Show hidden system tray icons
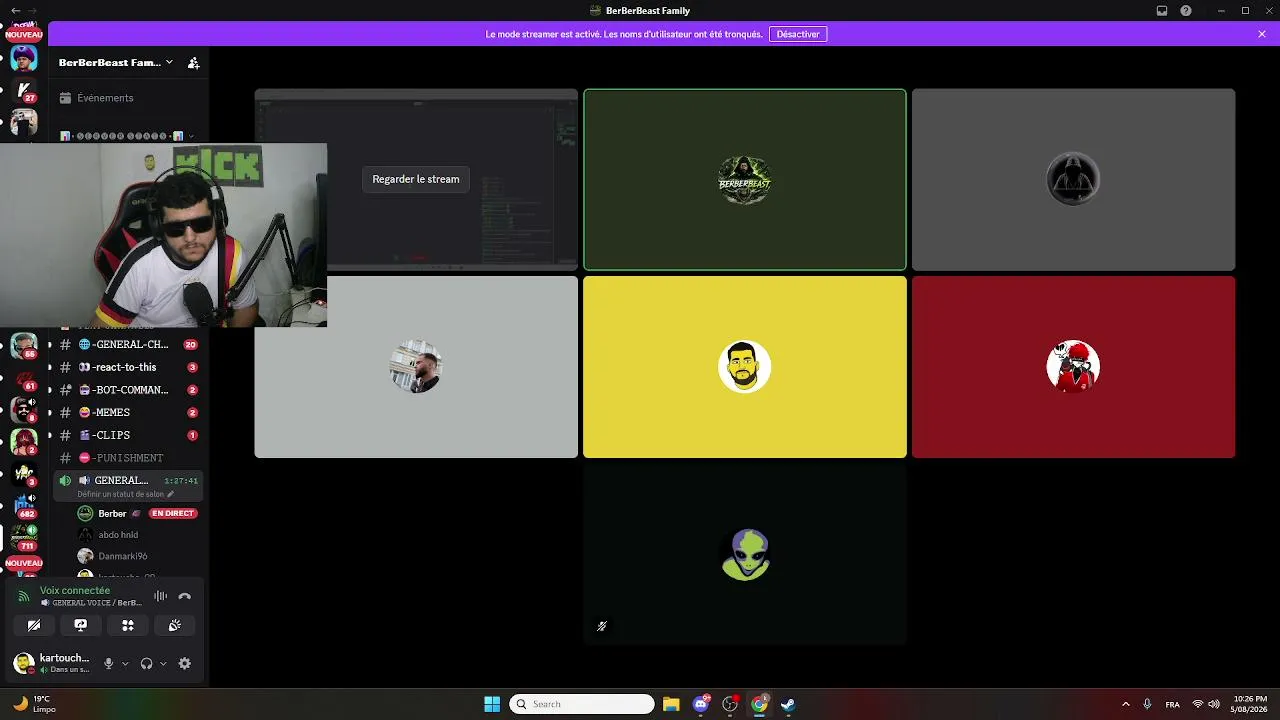Viewport: 1280px width, 720px height. click(1125, 704)
